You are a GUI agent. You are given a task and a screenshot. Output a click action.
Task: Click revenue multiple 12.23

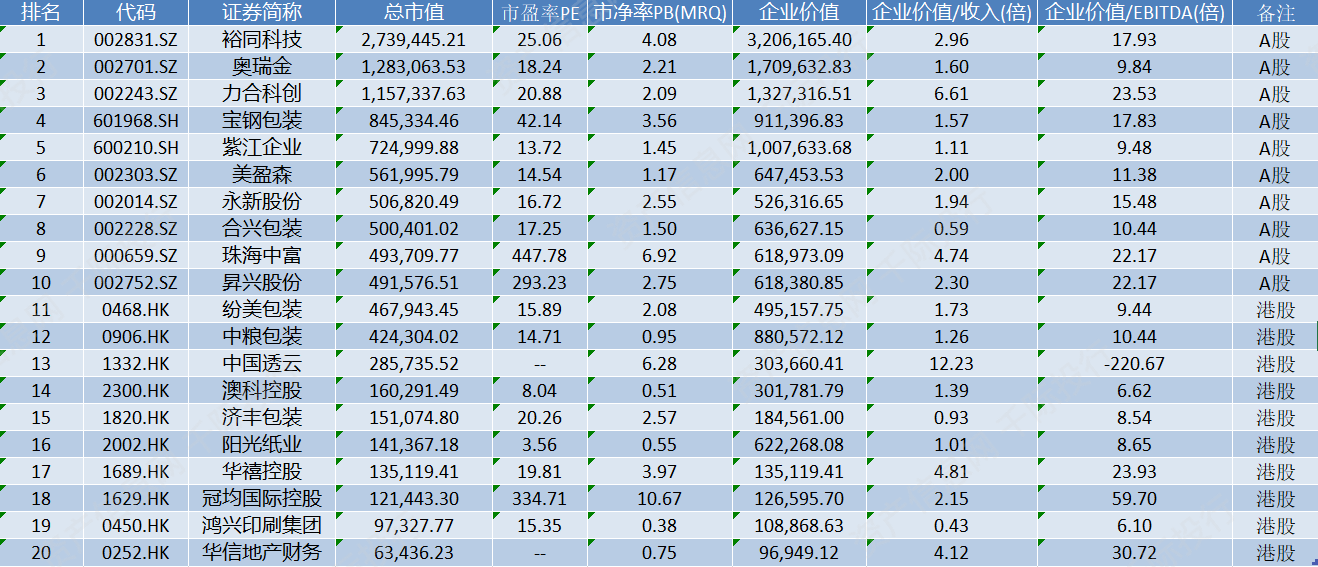(950, 364)
